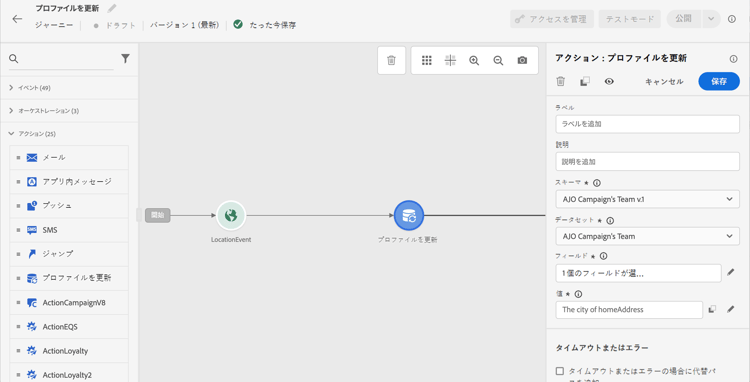Click the 説明 input field

point(648,162)
